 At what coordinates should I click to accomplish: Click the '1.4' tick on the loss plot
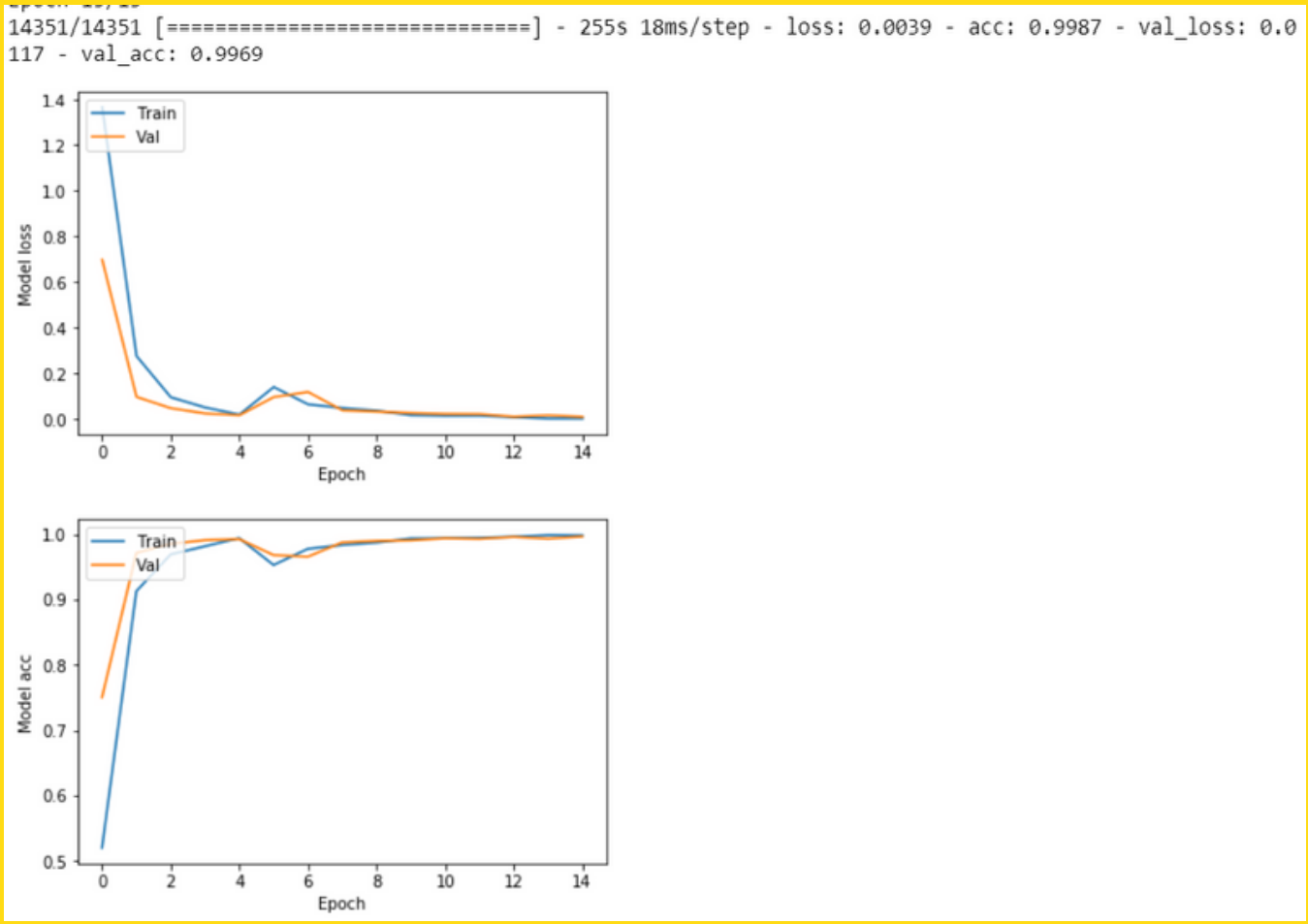click(53, 100)
